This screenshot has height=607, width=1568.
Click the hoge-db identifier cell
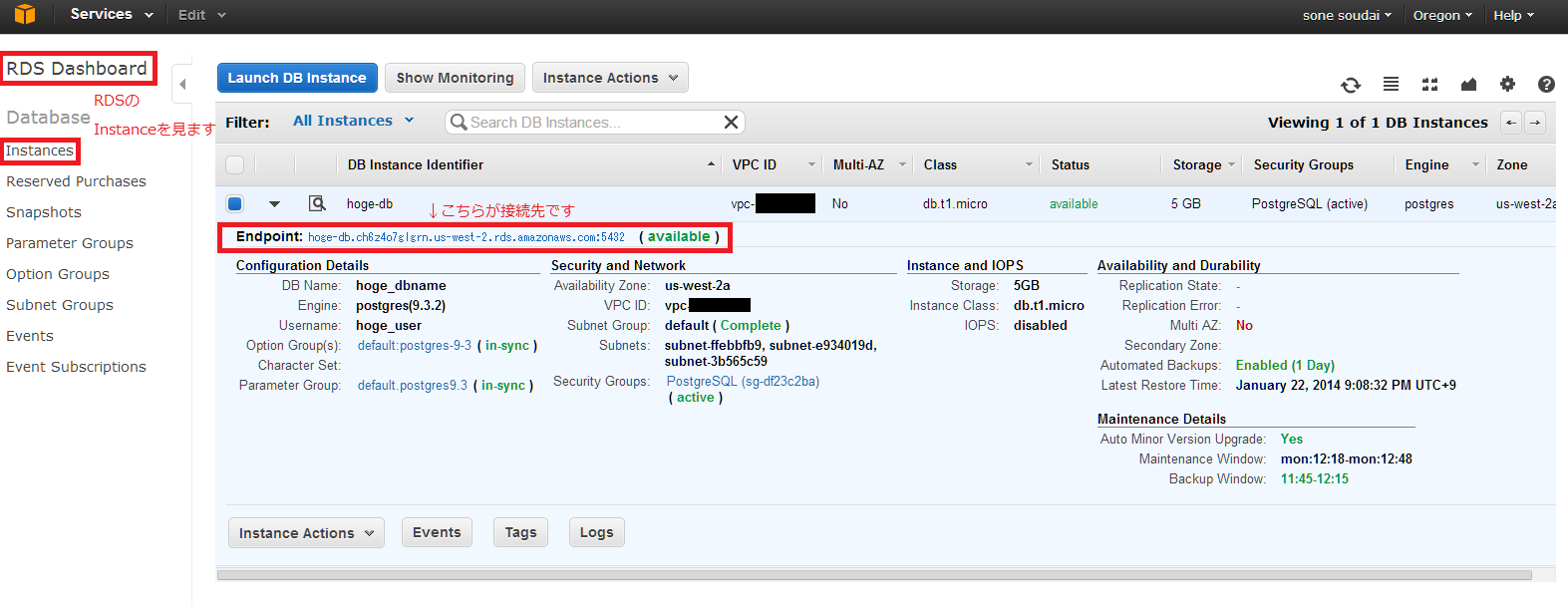(370, 203)
